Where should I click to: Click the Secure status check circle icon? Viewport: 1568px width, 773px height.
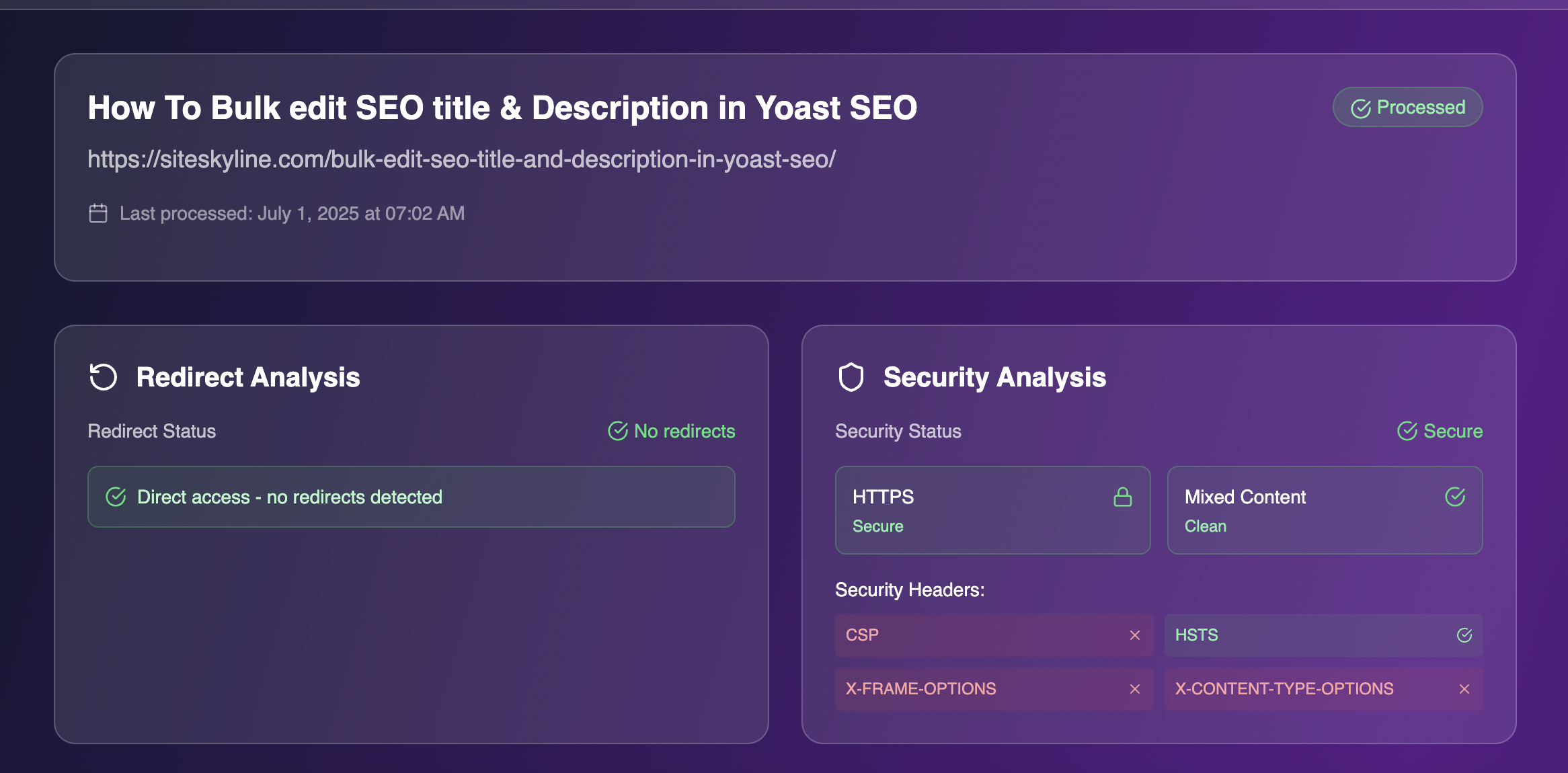coord(1407,431)
